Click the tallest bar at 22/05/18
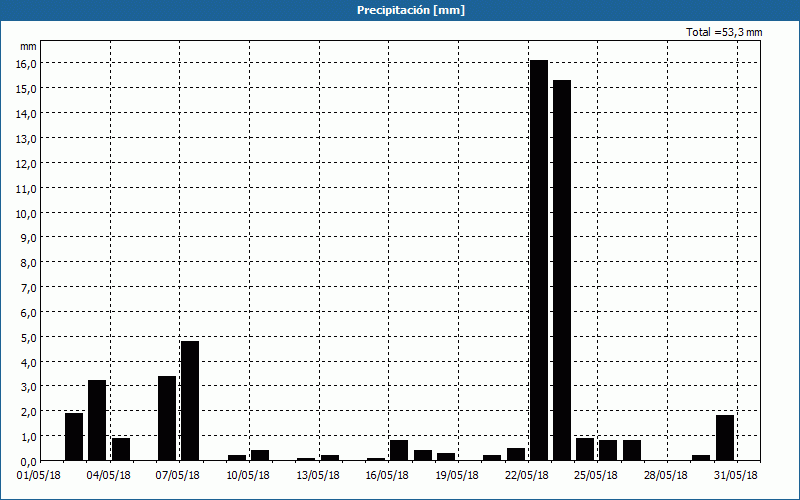 pos(539,260)
